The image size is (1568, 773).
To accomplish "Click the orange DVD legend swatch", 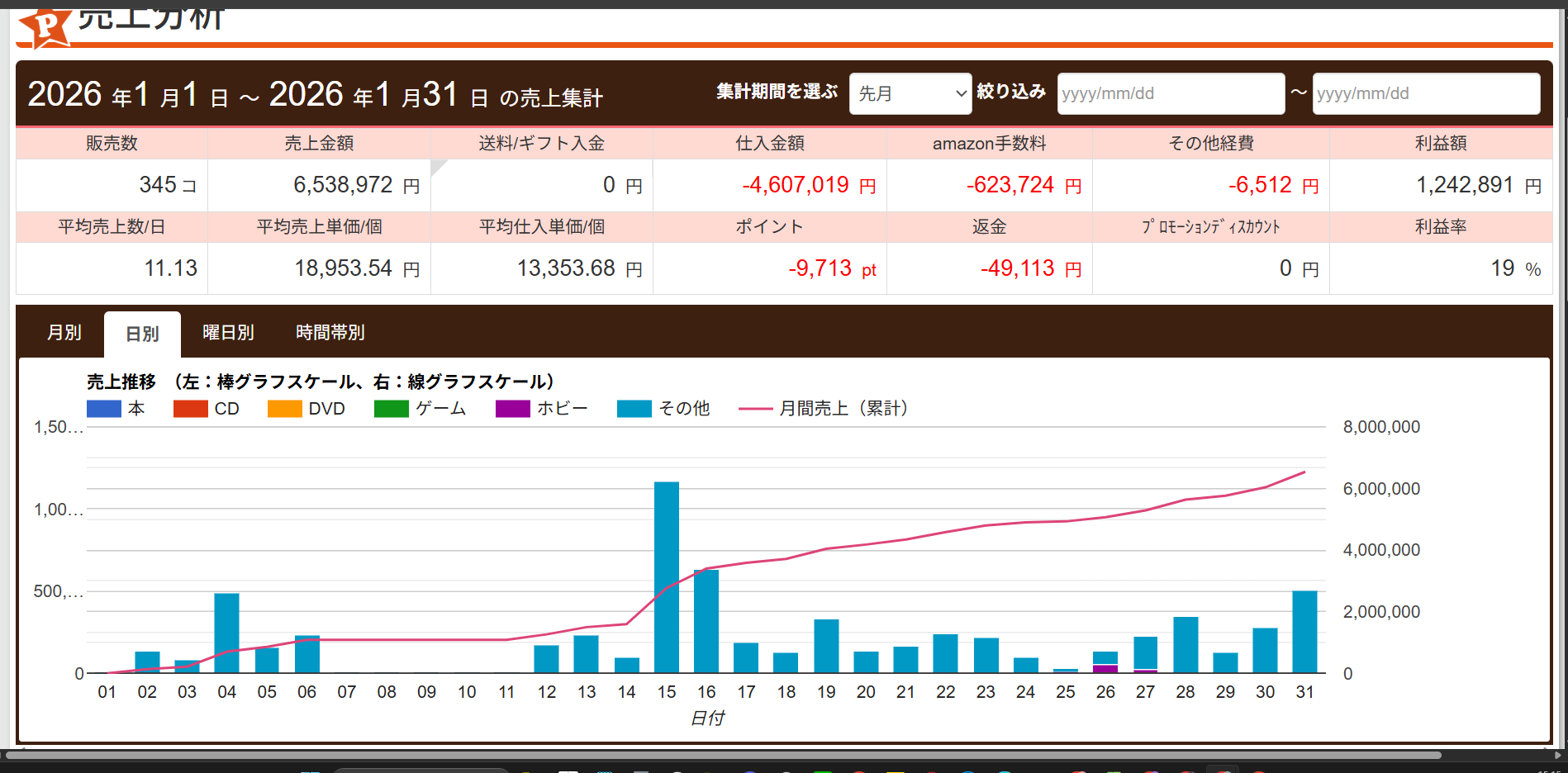I will pos(284,409).
